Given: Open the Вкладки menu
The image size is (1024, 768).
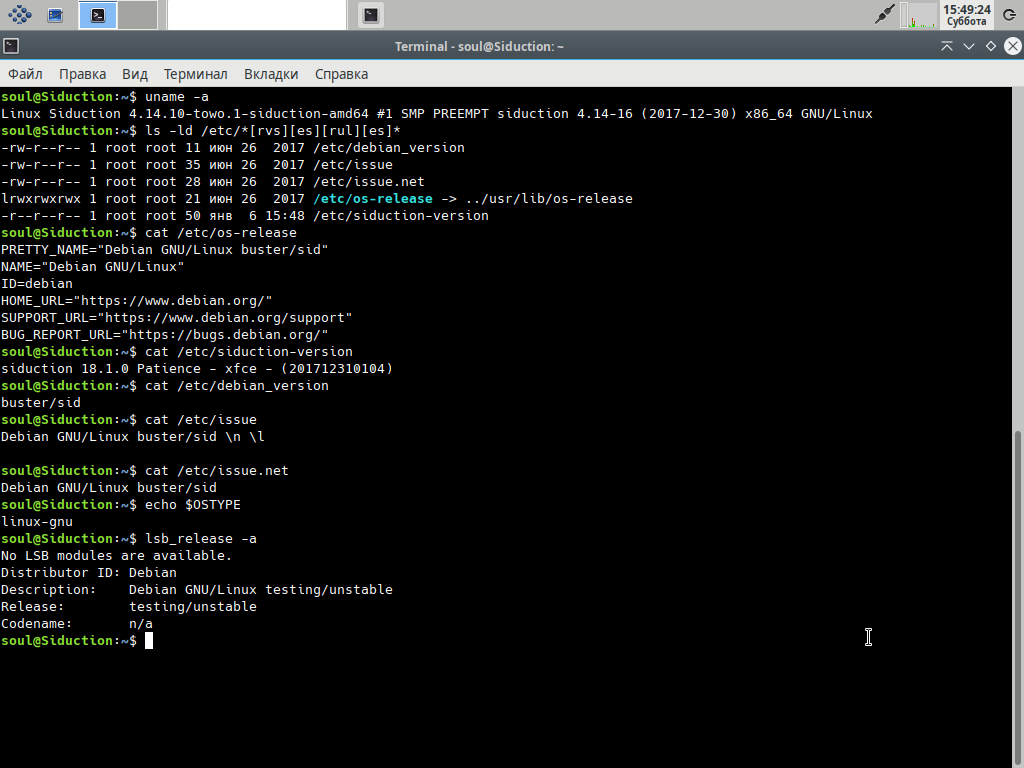Looking at the screenshot, I should click(271, 74).
